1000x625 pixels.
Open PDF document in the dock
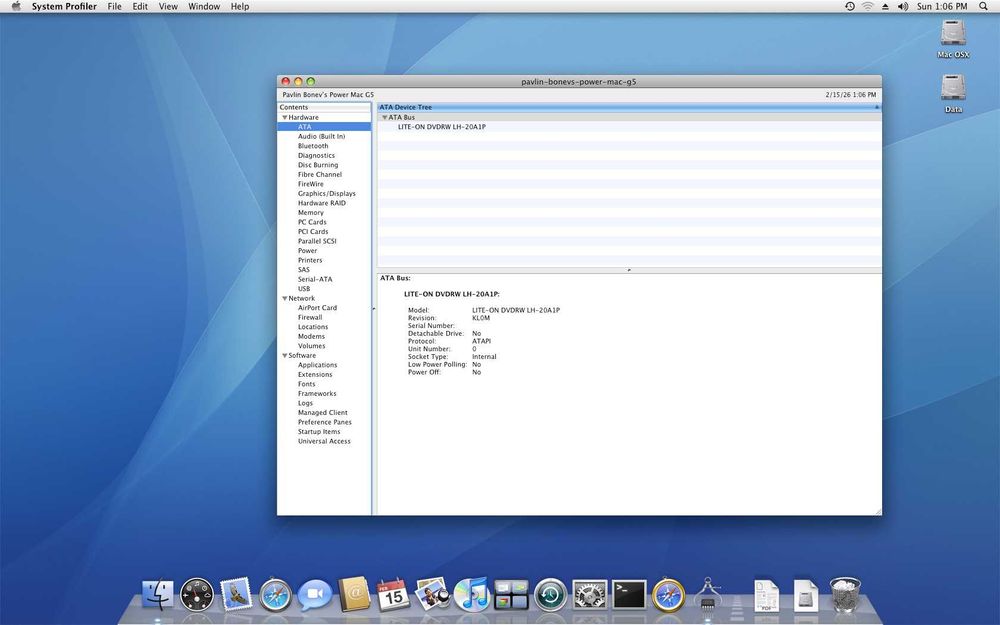766,596
